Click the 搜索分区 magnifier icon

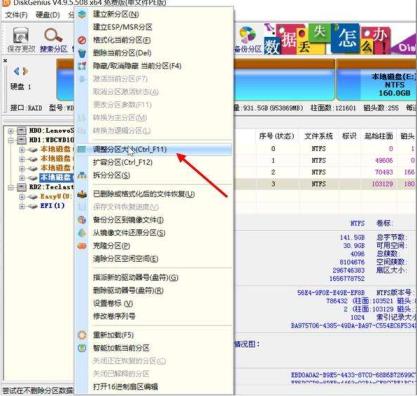point(53,35)
